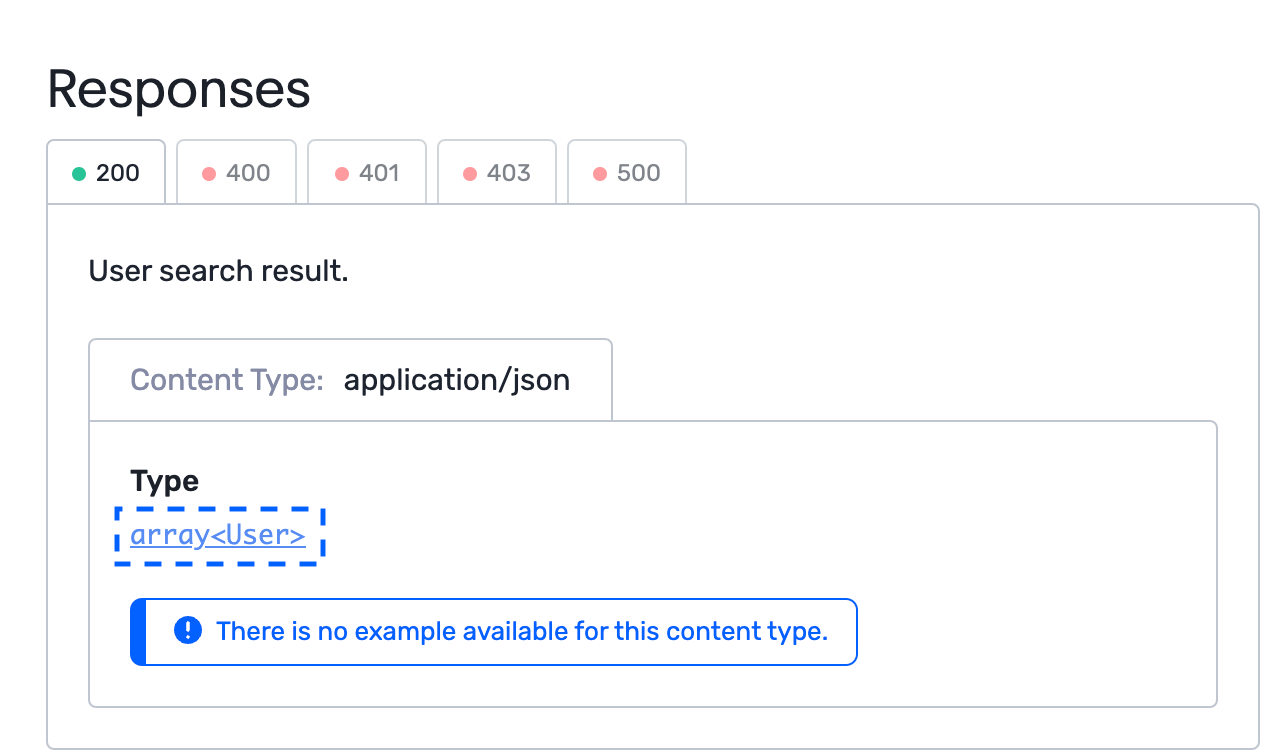
Task: Open the 200 response tab
Action: [106, 173]
